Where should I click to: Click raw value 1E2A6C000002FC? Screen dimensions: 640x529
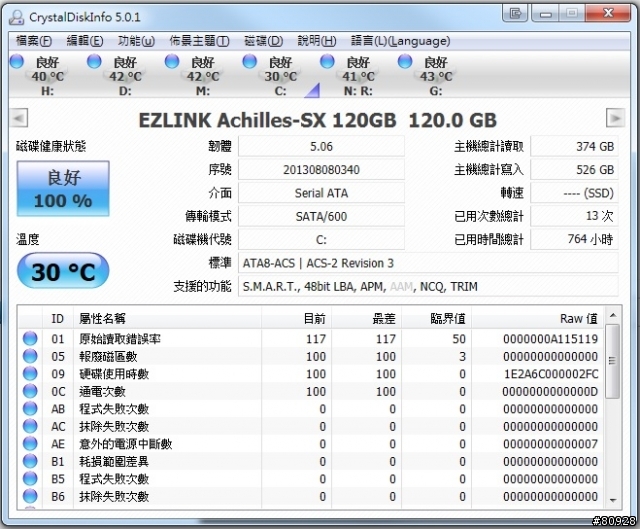(551, 374)
